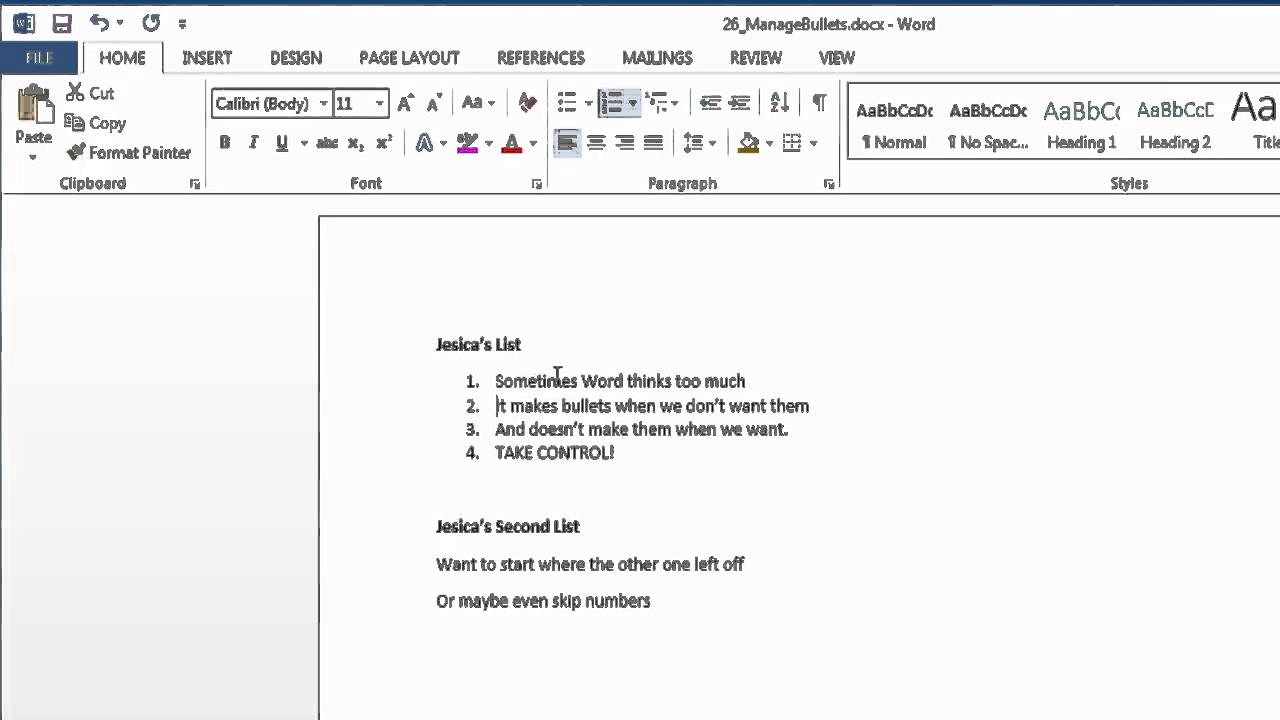Click the line 'Or maybe even skip numbers'

[x=543, y=601]
